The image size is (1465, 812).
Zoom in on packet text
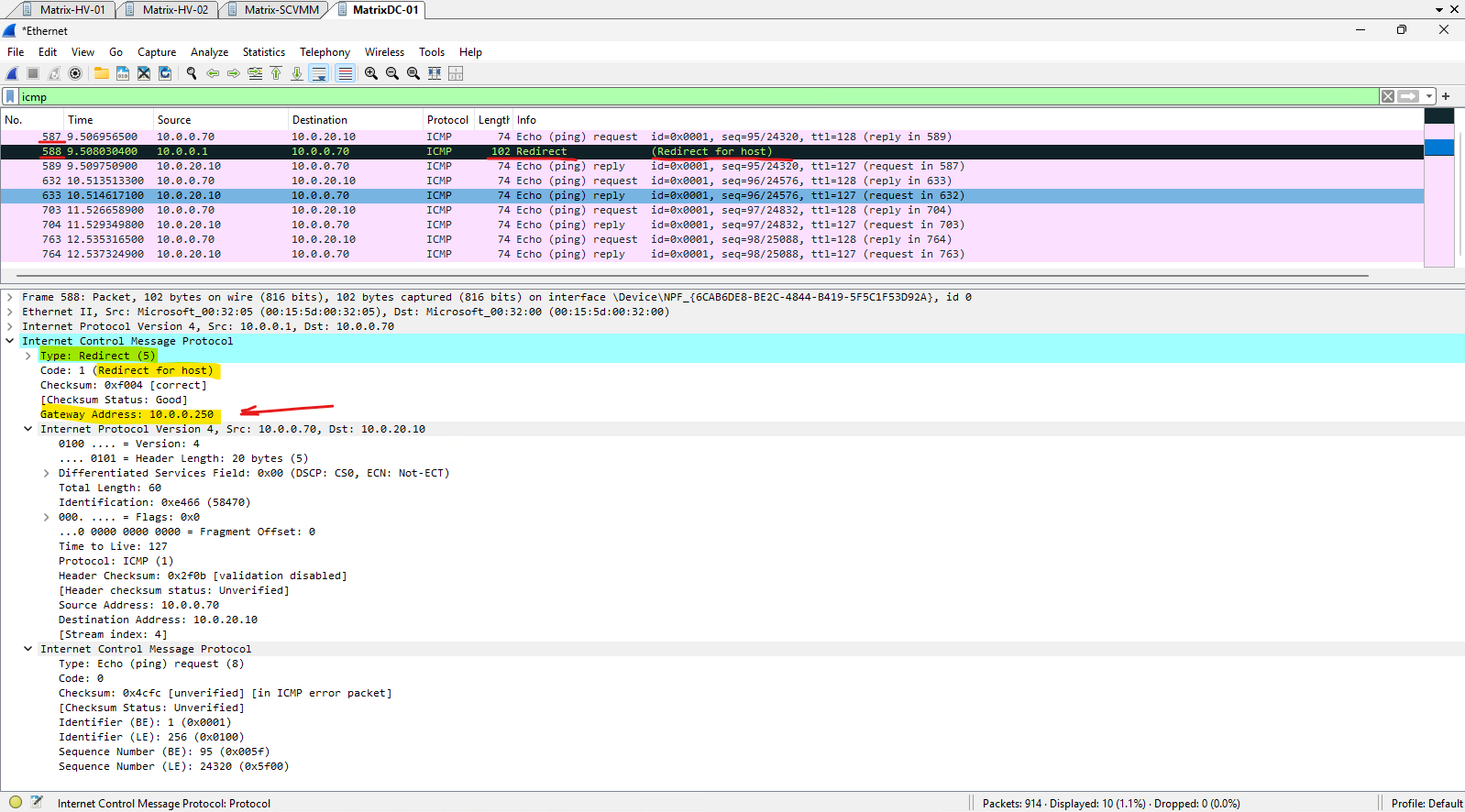coord(371,73)
